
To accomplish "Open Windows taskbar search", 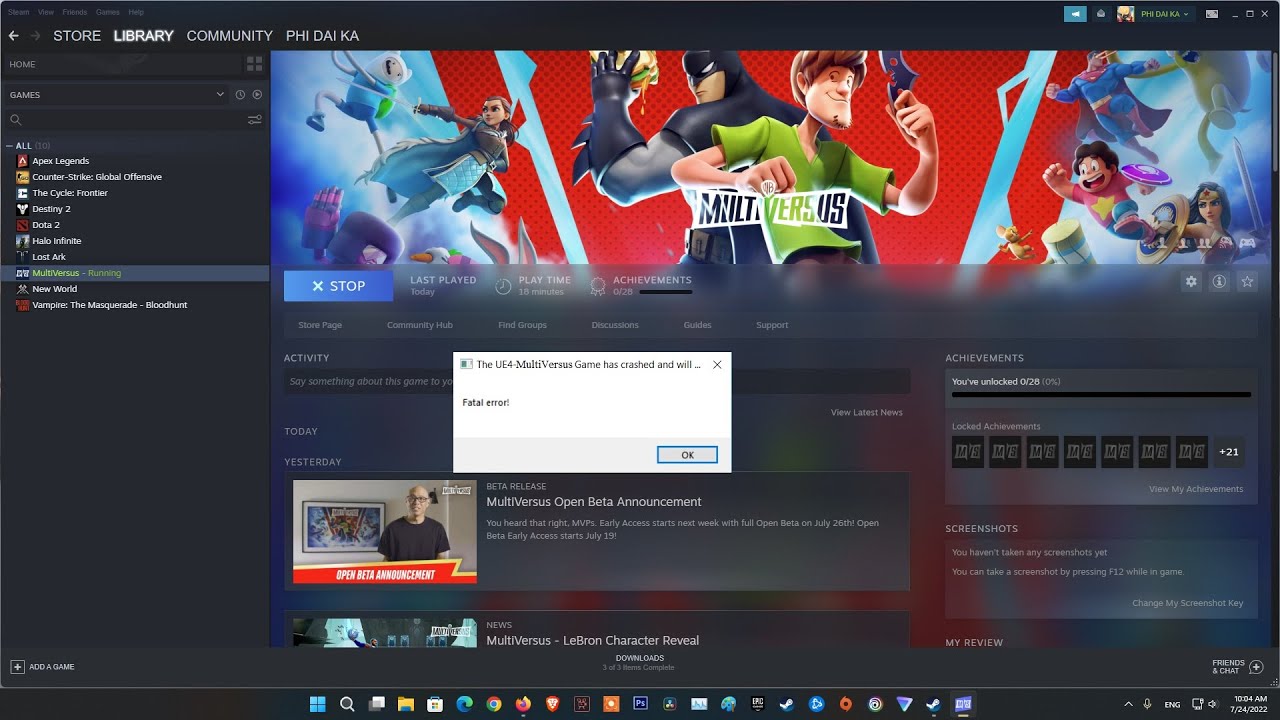I will pos(347,704).
